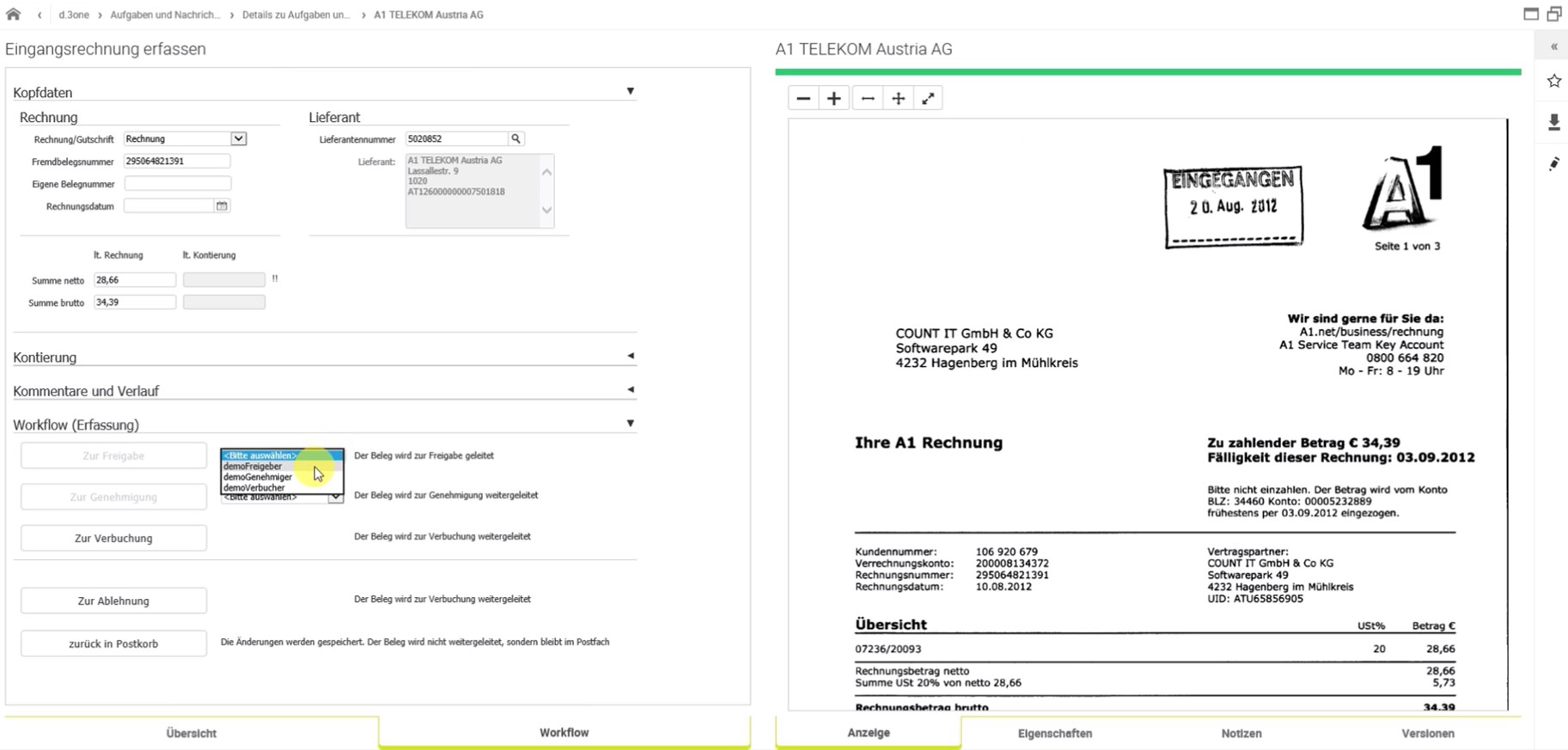Open the Rechnungsdatum calendar picker

pos(222,206)
